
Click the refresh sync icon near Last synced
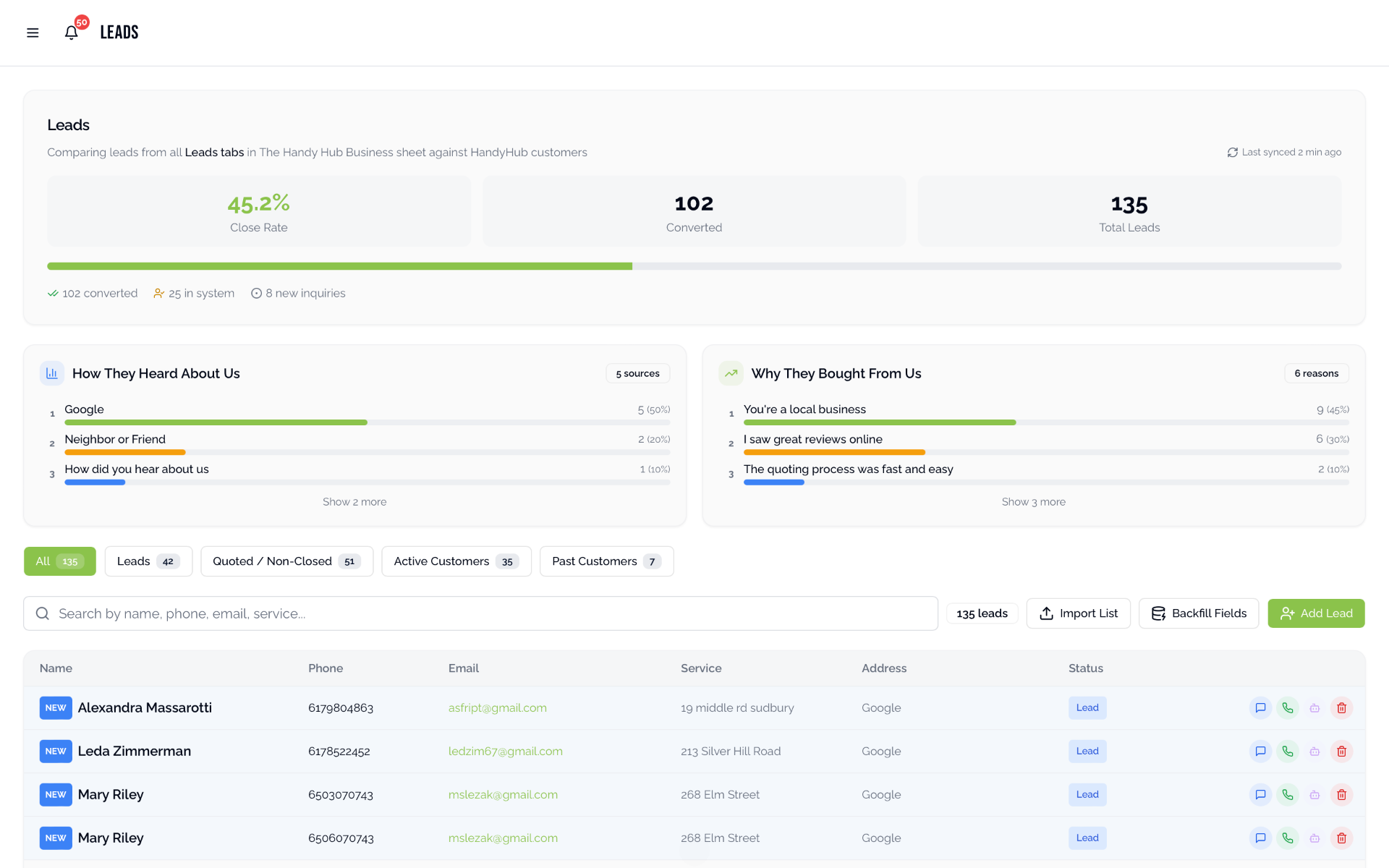click(x=1232, y=152)
